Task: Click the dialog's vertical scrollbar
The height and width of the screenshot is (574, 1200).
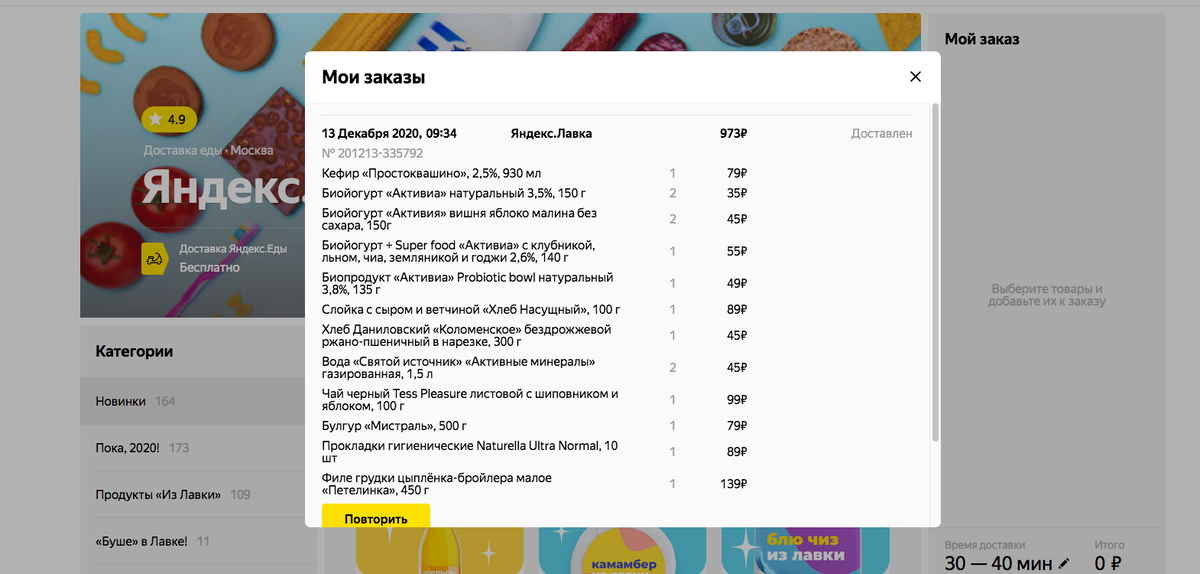Action: 935,272
